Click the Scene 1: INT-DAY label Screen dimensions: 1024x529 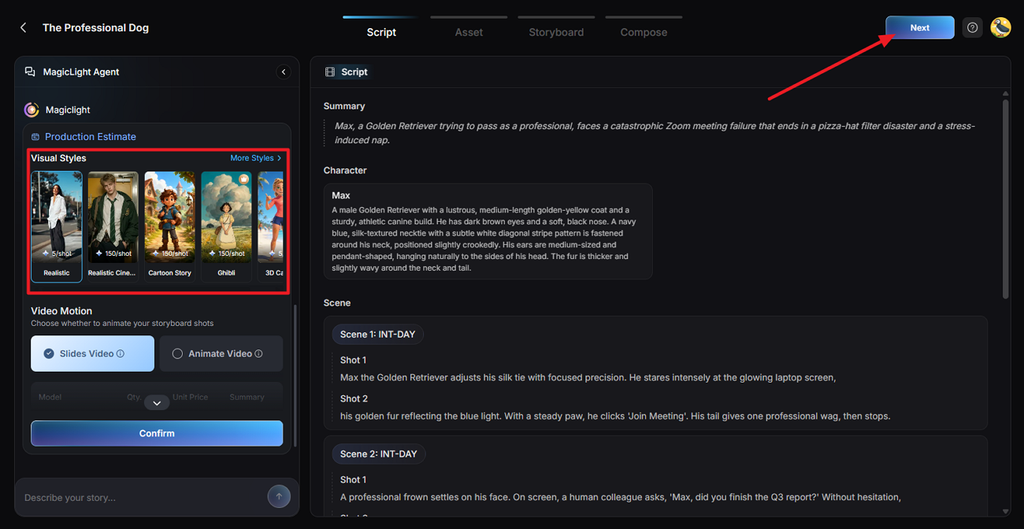378,334
